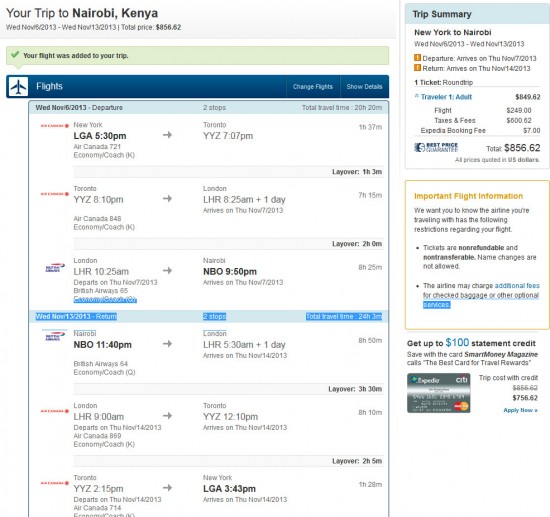Click 'Important Flight Information' heading
Viewport: 550px width, 517px height.
click(x=468, y=196)
